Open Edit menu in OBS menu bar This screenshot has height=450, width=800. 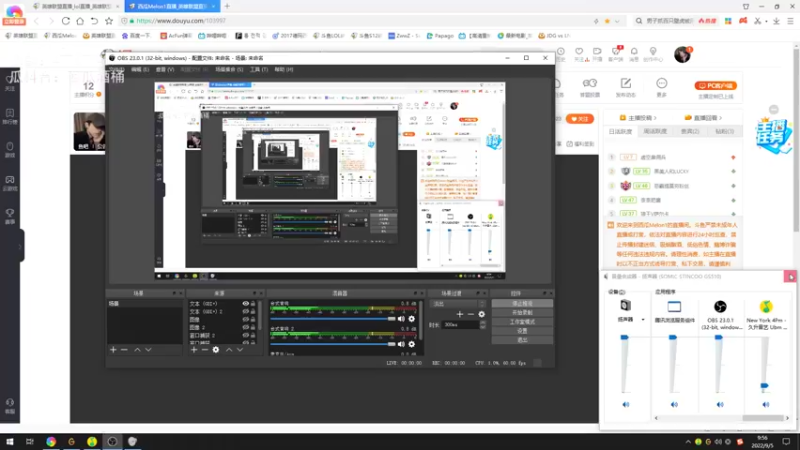(x=140, y=69)
